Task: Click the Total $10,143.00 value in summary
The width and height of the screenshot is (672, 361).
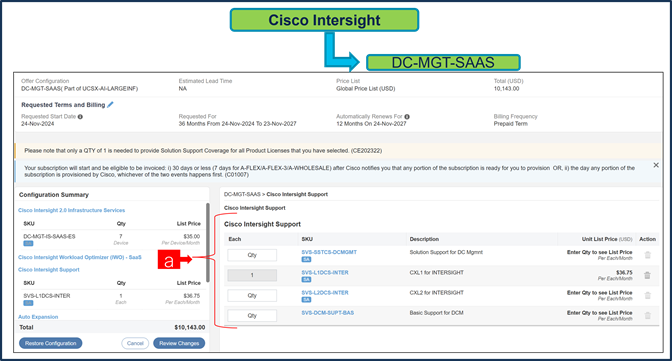Action: coord(189,327)
